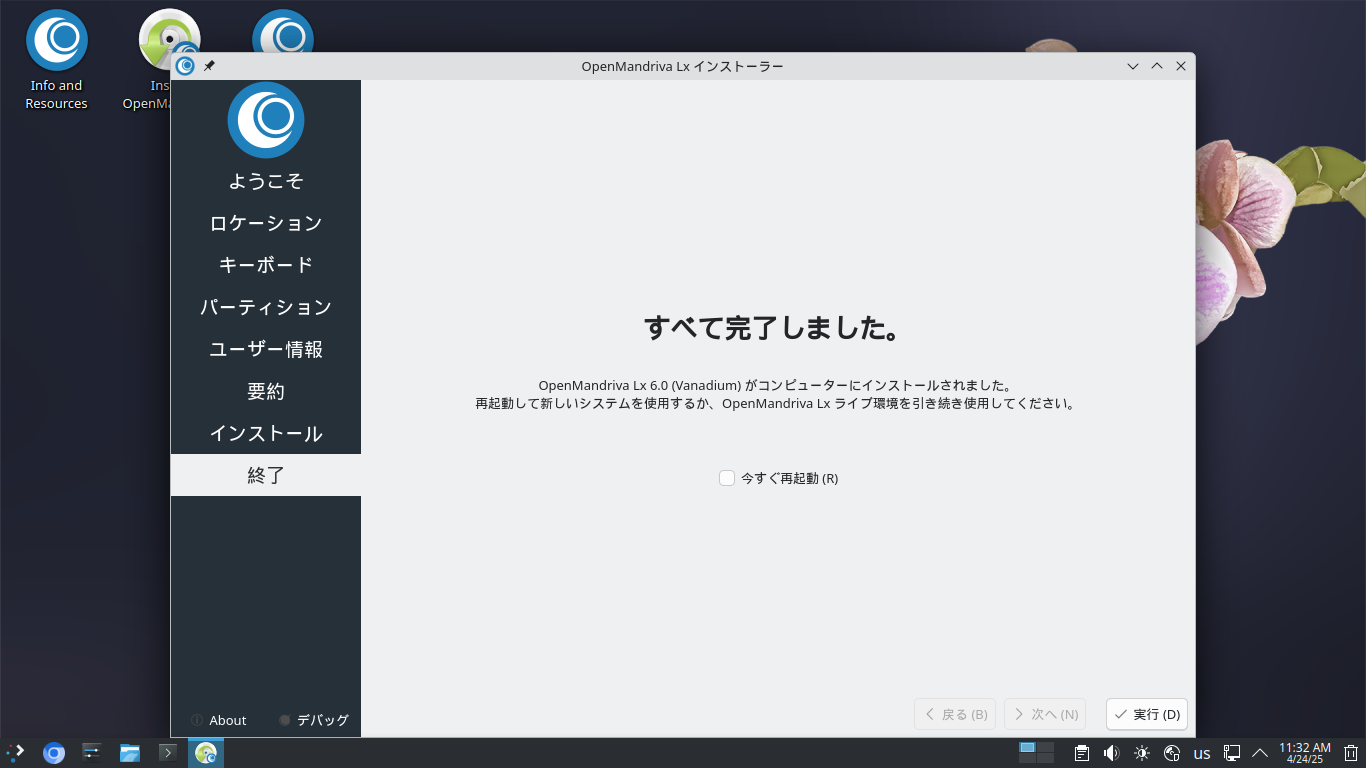Open the clock showing 11:32 AM
This screenshot has height=768, width=1366.
[x=1305, y=753]
